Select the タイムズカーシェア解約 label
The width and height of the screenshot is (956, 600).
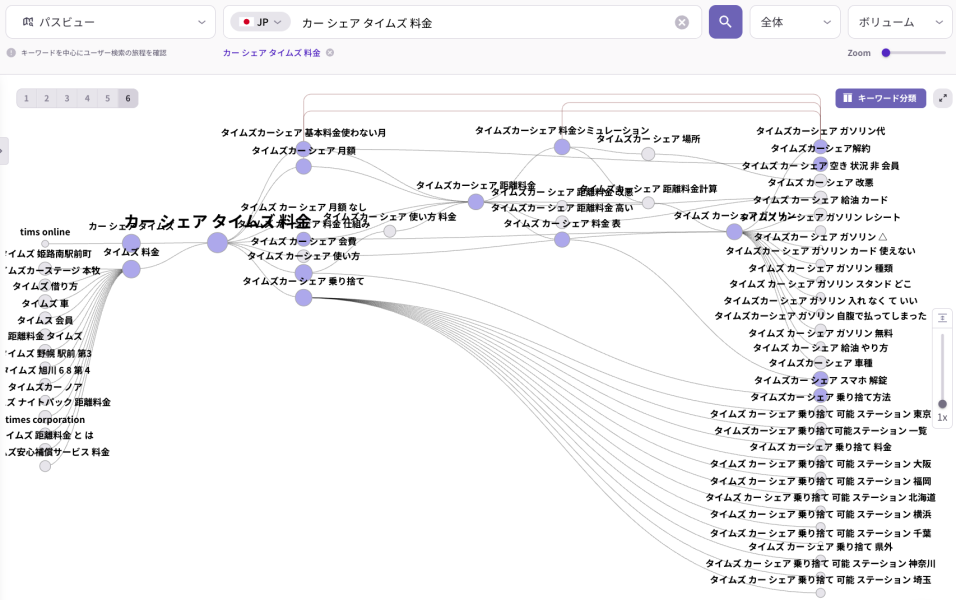coord(821,148)
